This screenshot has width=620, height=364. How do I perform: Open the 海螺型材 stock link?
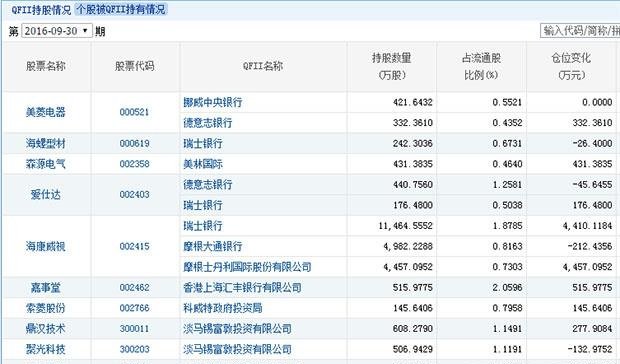[45, 143]
